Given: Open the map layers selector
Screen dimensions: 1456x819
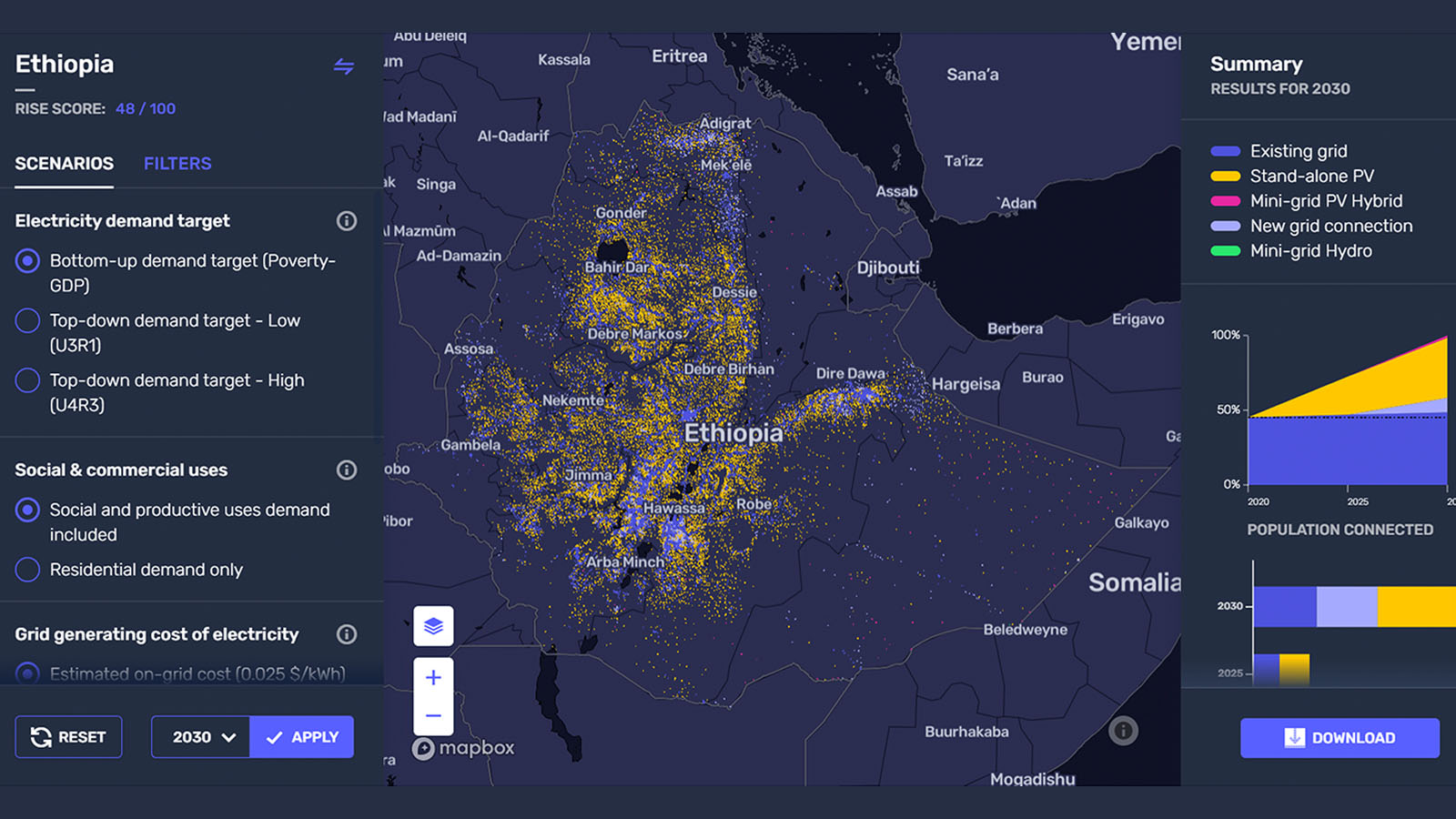Looking at the screenshot, I should [x=433, y=626].
